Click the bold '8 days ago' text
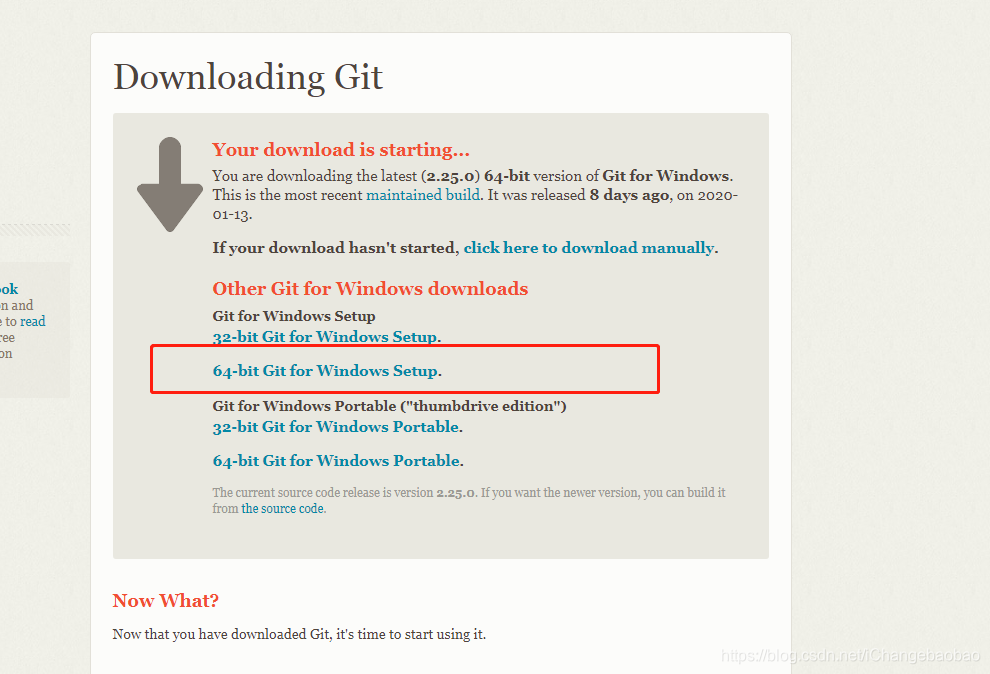Image resolution: width=990 pixels, height=674 pixels. [629, 195]
